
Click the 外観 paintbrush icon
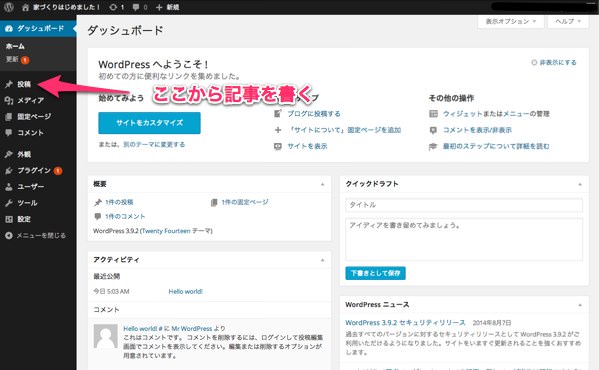(9, 154)
